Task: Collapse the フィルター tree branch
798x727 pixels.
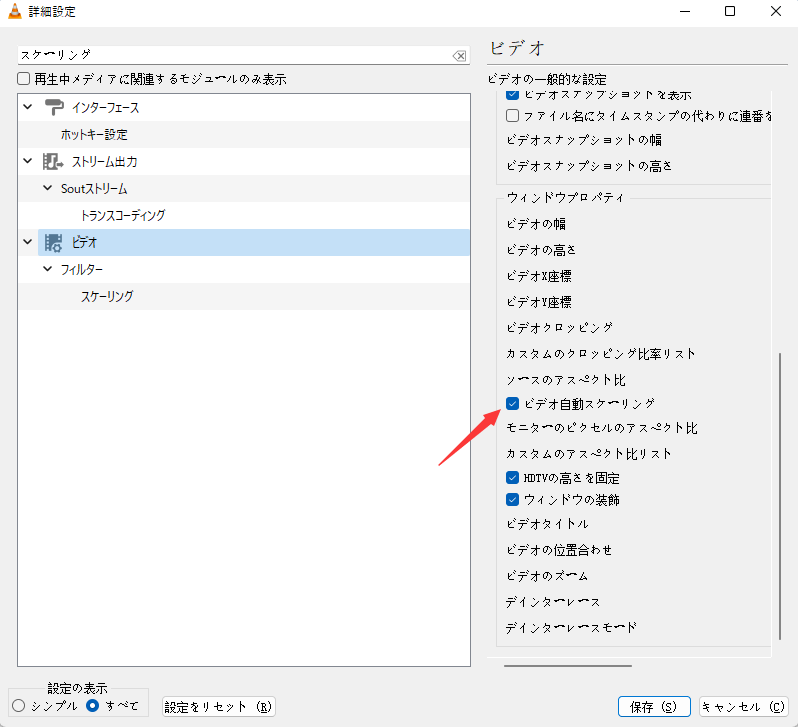Action: [x=47, y=269]
